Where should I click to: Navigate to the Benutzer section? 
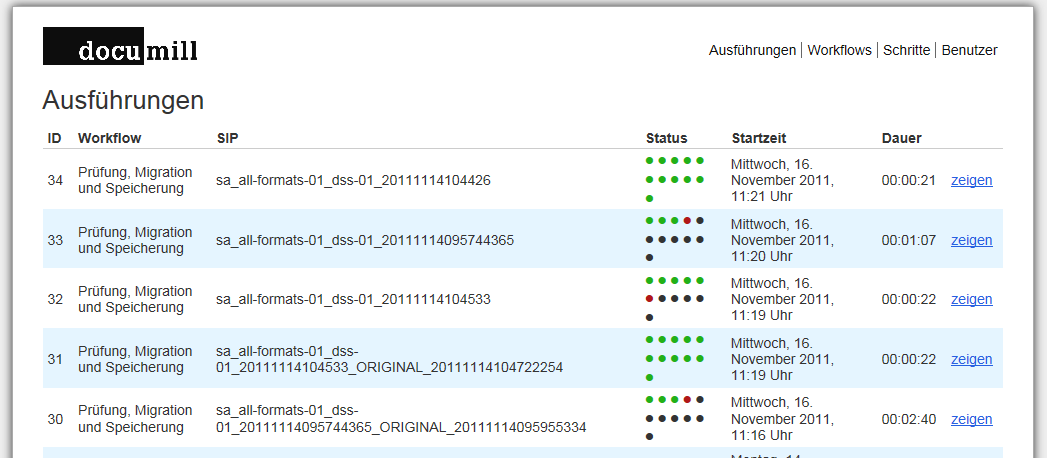[x=969, y=50]
